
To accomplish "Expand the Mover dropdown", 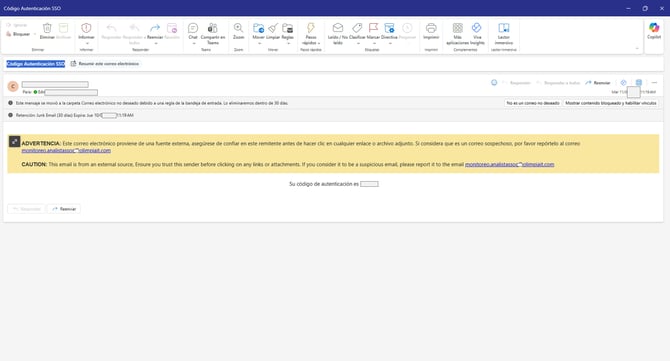I will click(259, 43).
